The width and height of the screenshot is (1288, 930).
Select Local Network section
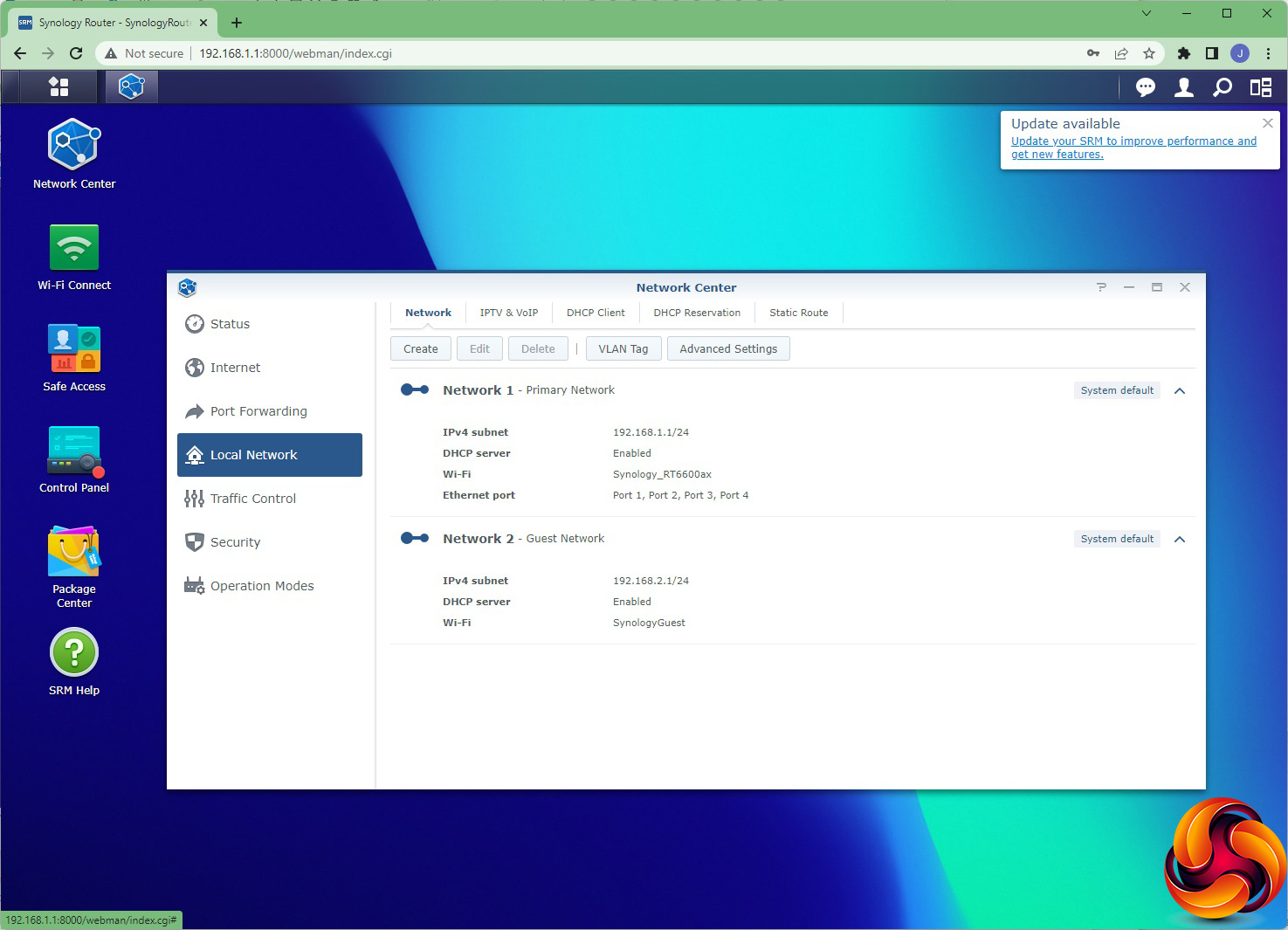pos(270,455)
